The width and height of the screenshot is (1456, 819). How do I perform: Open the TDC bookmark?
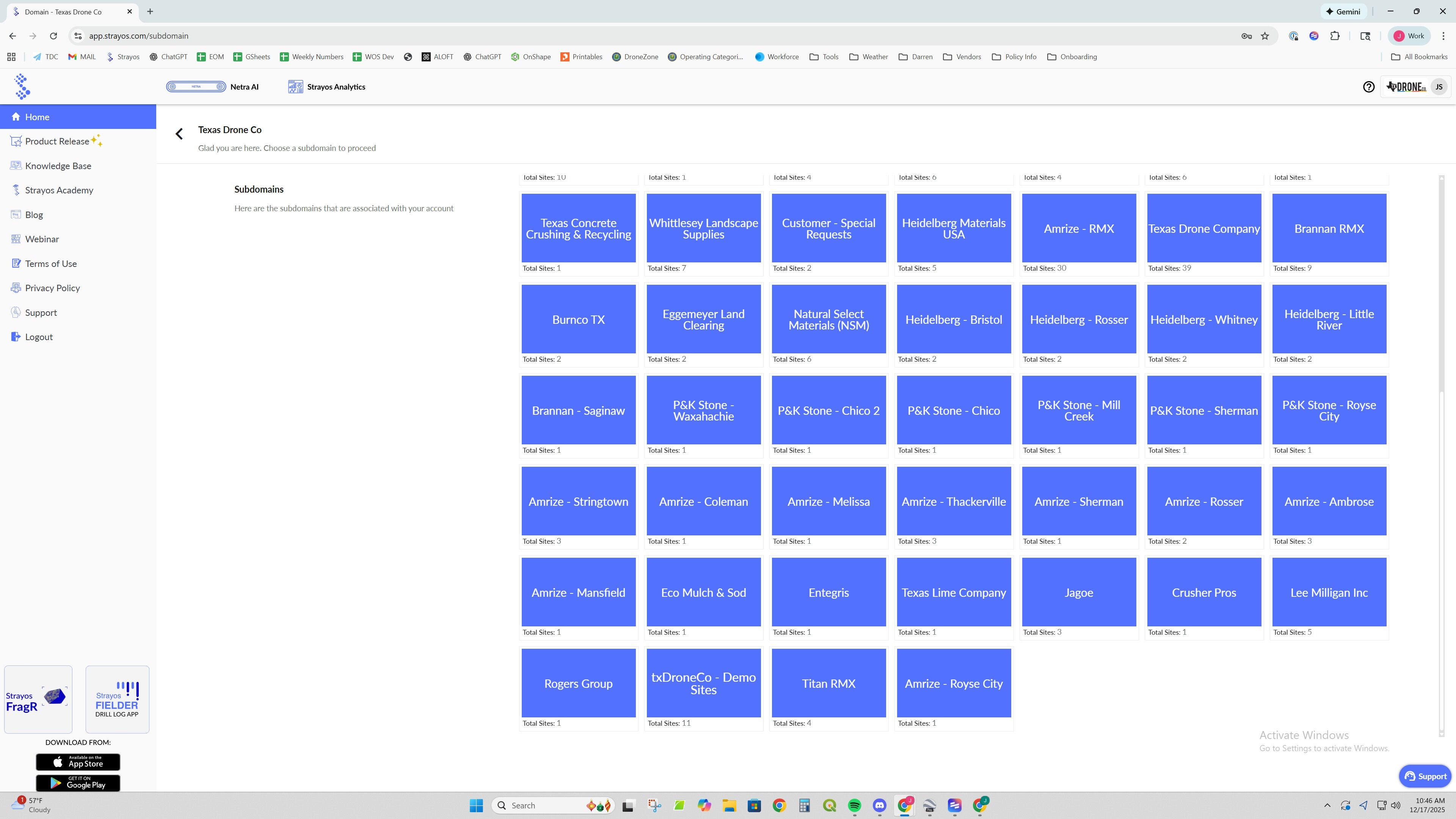point(45,56)
